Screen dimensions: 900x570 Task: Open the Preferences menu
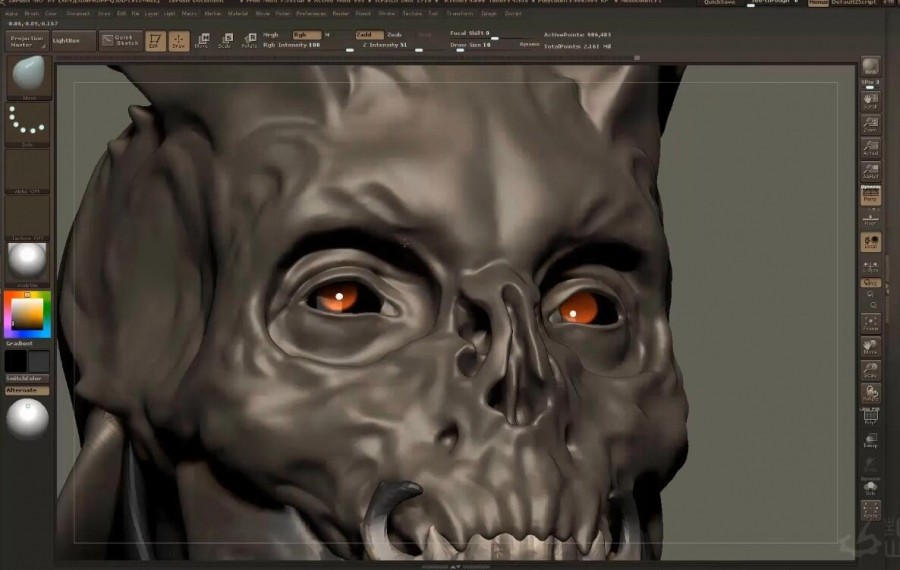pyautogui.click(x=311, y=13)
